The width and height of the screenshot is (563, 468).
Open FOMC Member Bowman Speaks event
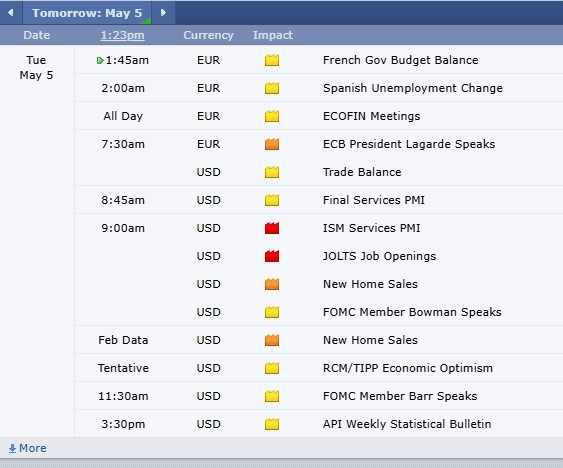point(412,312)
